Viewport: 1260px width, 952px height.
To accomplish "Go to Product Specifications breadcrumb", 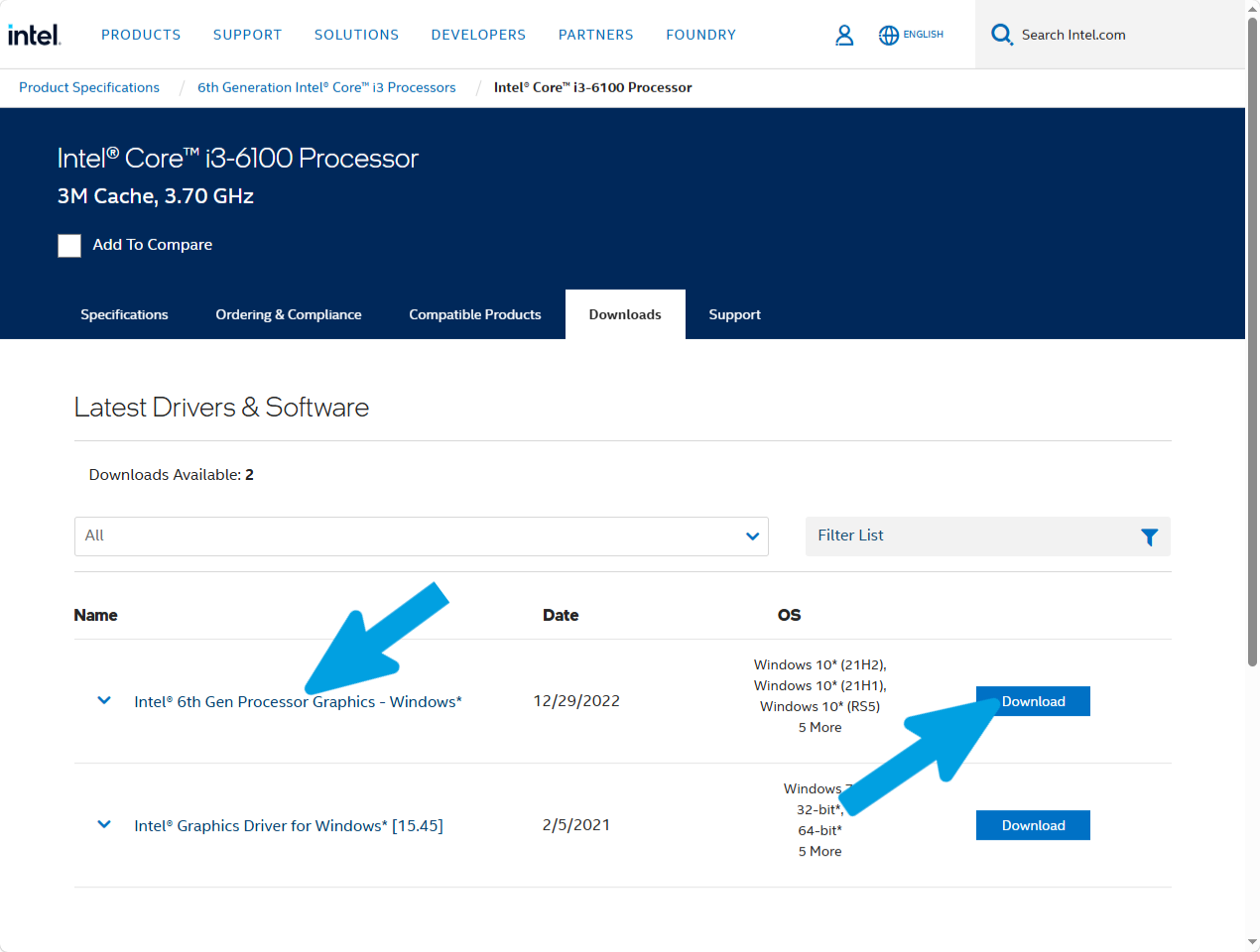I will point(89,87).
